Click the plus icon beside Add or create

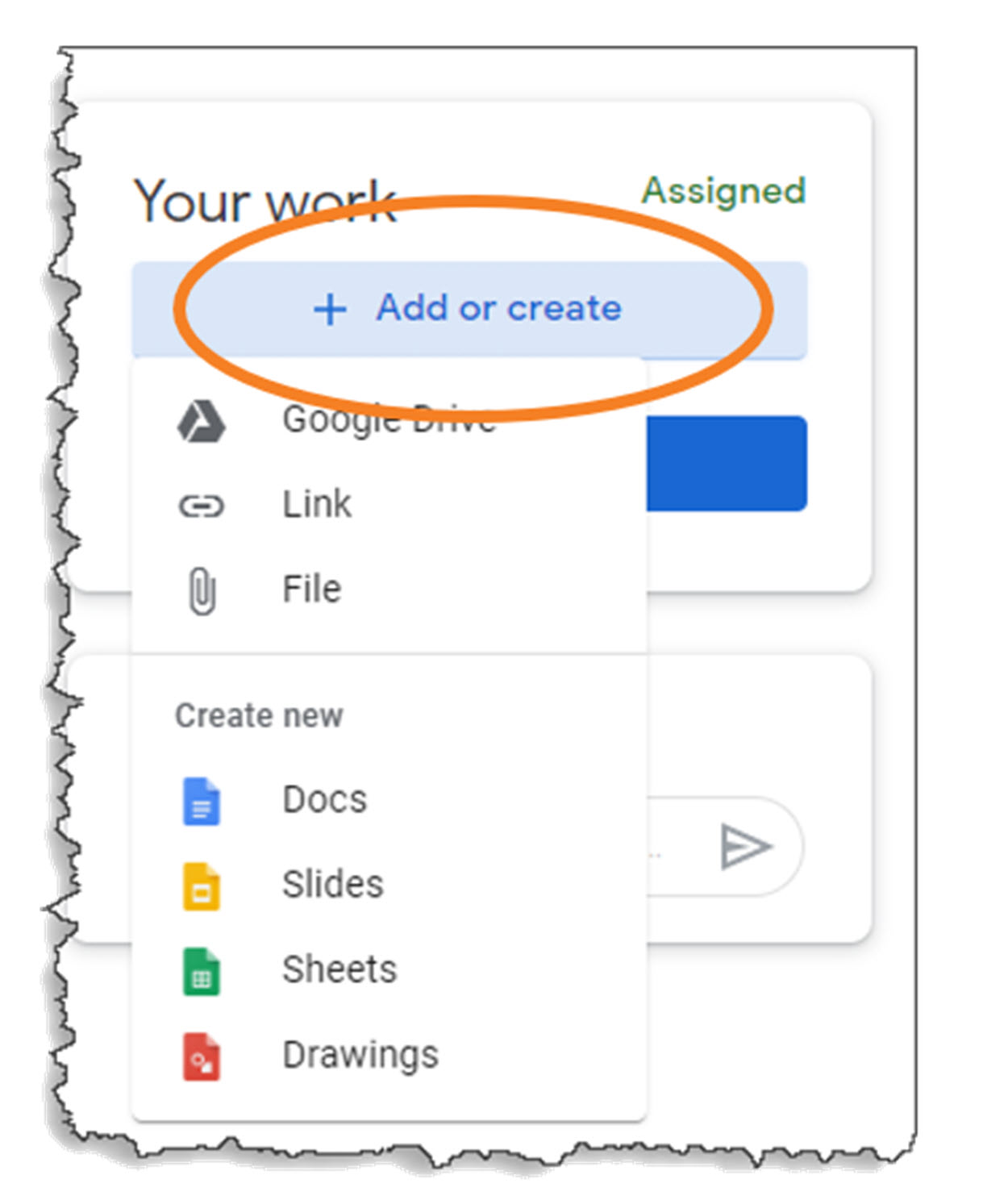click(330, 310)
